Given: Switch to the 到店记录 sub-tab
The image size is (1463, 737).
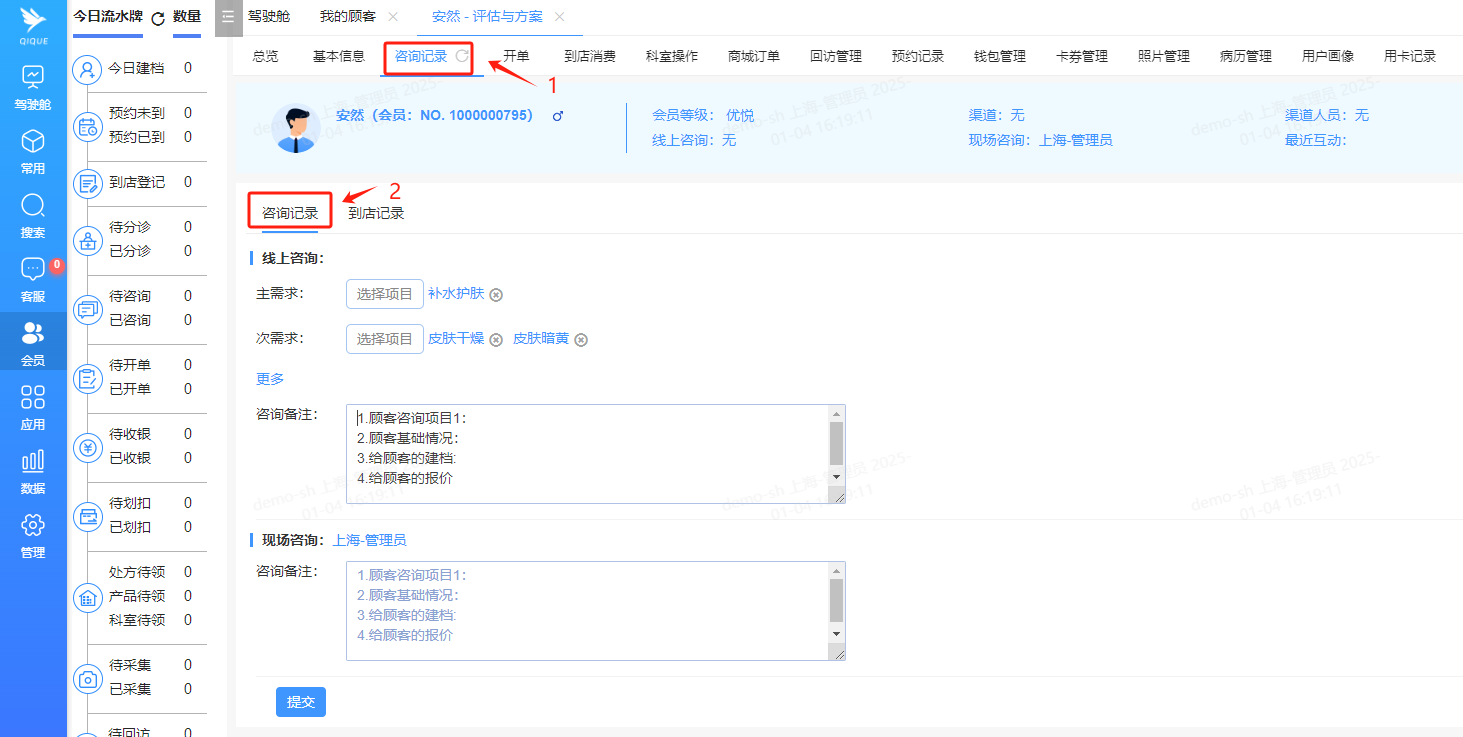Looking at the screenshot, I should tap(376, 211).
